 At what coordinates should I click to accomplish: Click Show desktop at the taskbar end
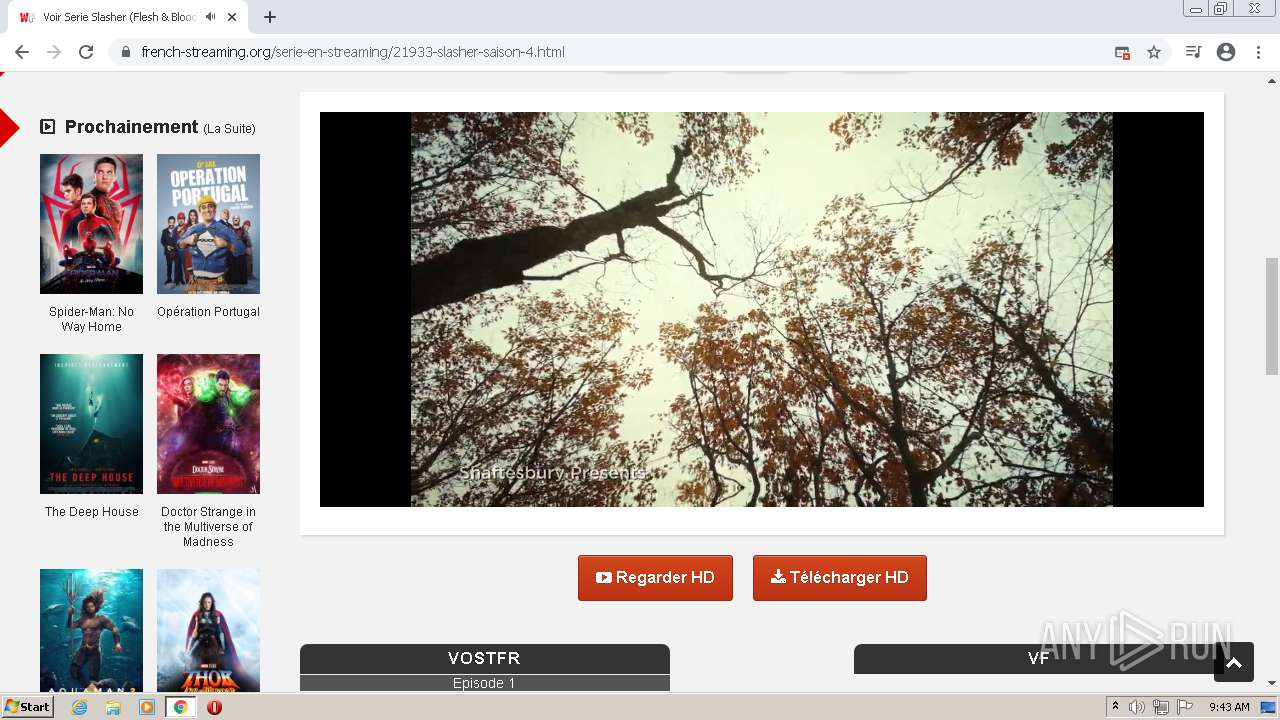[1269, 707]
